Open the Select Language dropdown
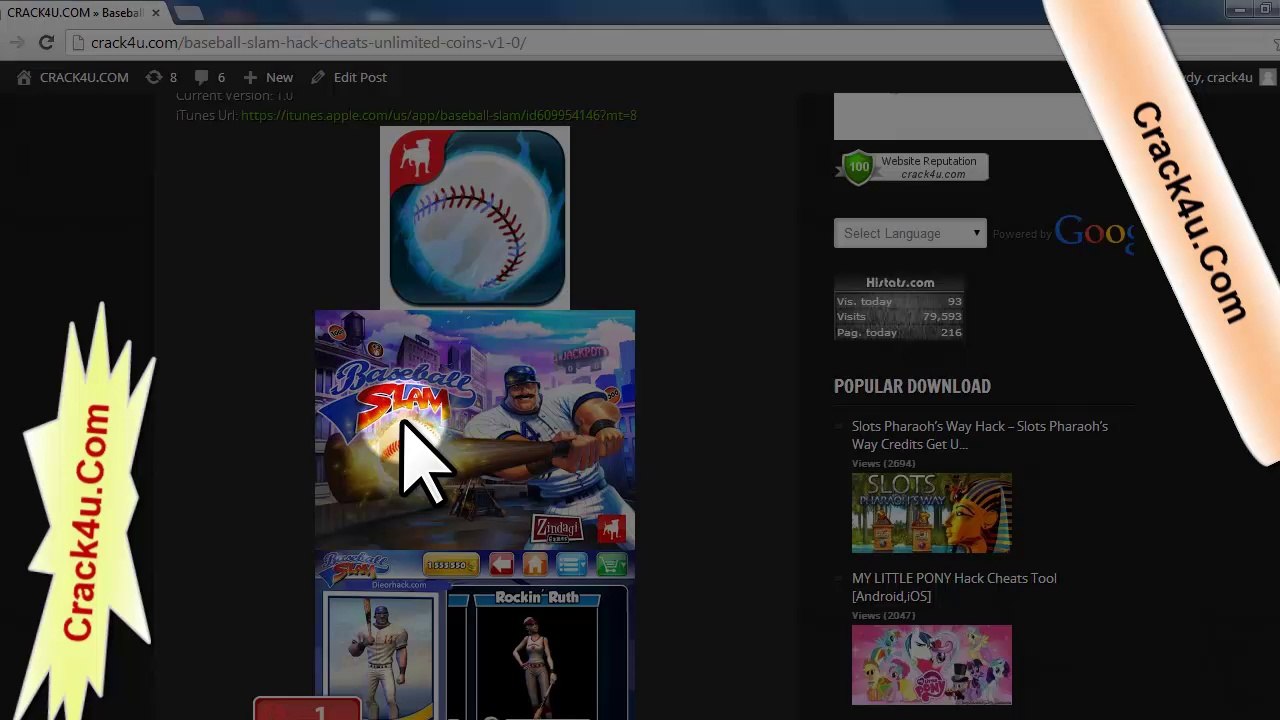The width and height of the screenshot is (1280, 720). [x=910, y=233]
